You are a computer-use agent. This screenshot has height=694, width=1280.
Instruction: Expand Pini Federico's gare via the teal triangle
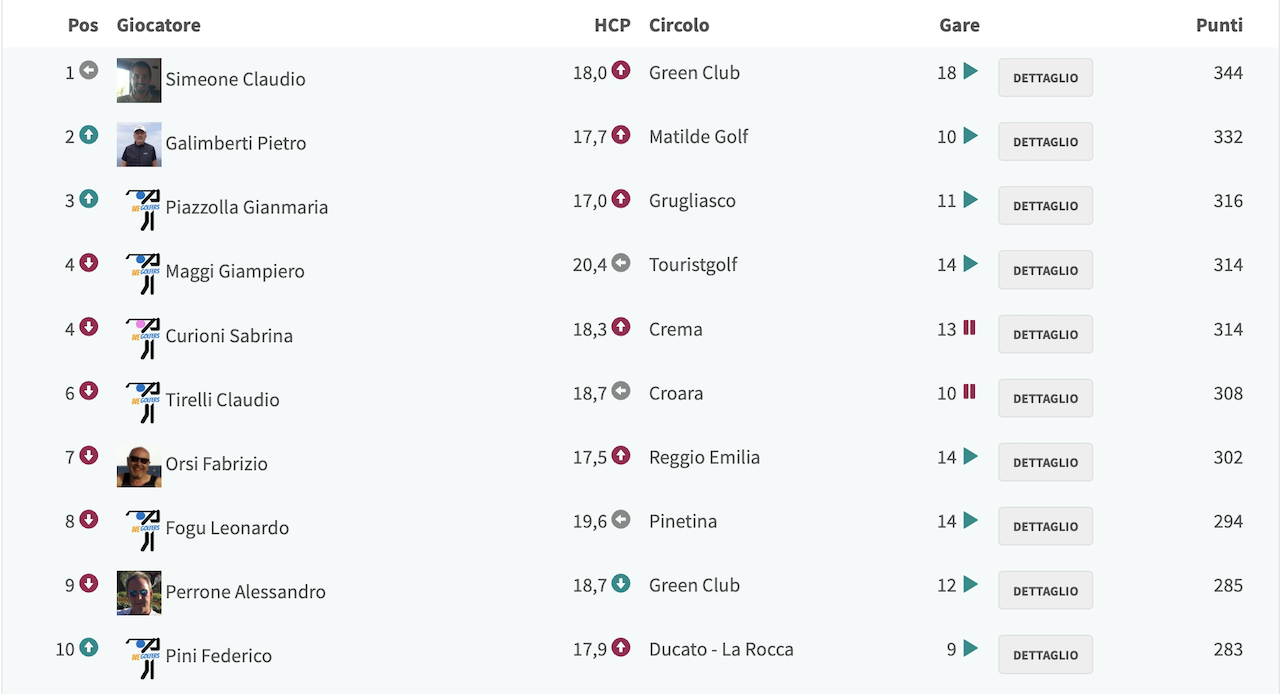pyautogui.click(x=970, y=649)
